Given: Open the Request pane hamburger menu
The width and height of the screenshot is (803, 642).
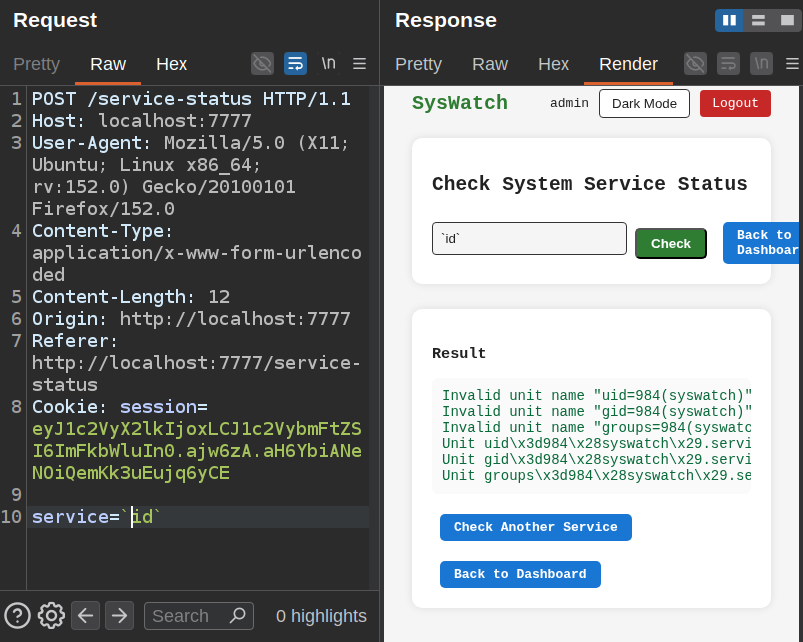Looking at the screenshot, I should coord(360,63).
